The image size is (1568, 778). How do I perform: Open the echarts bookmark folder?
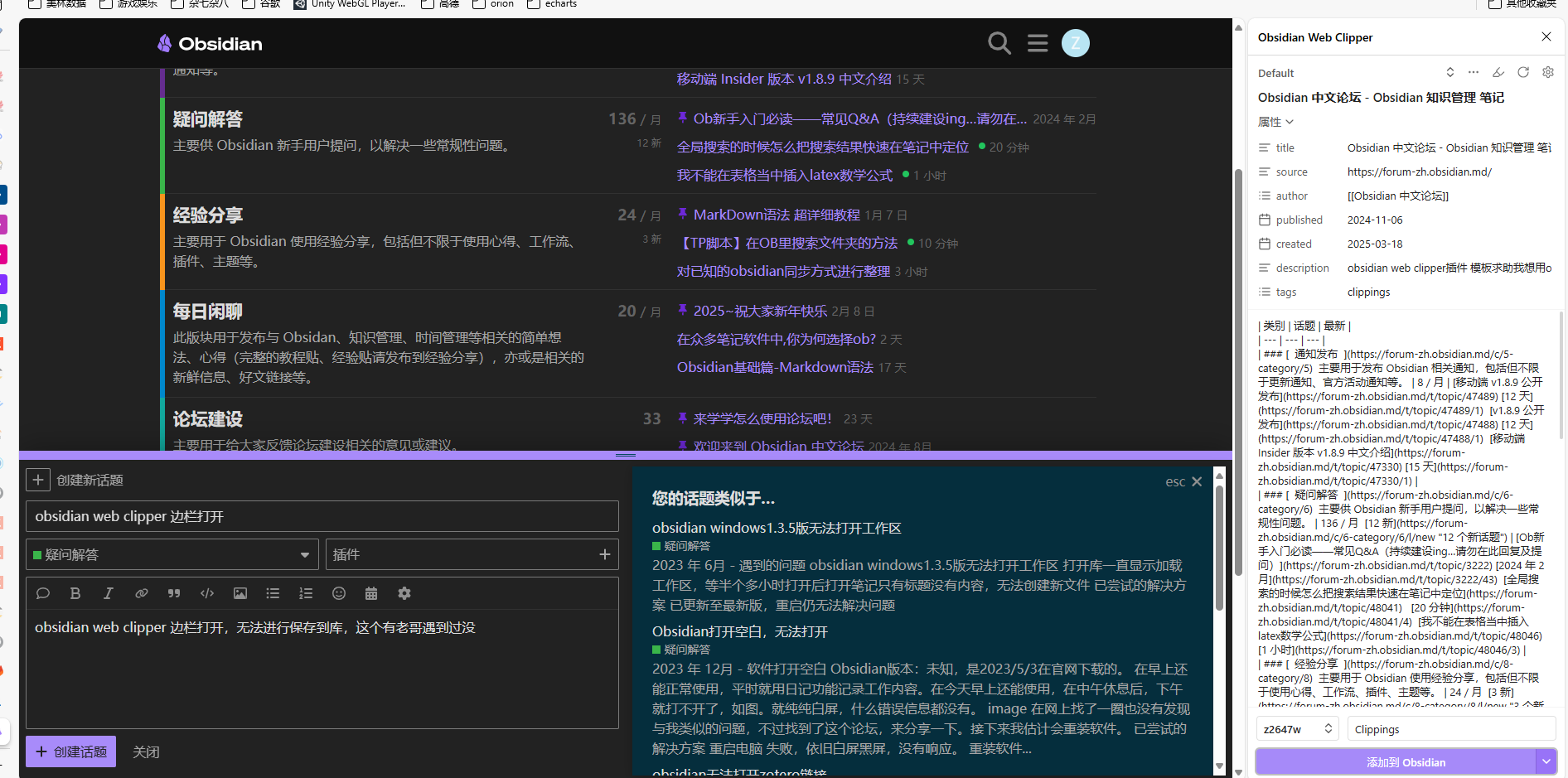tap(552, 4)
